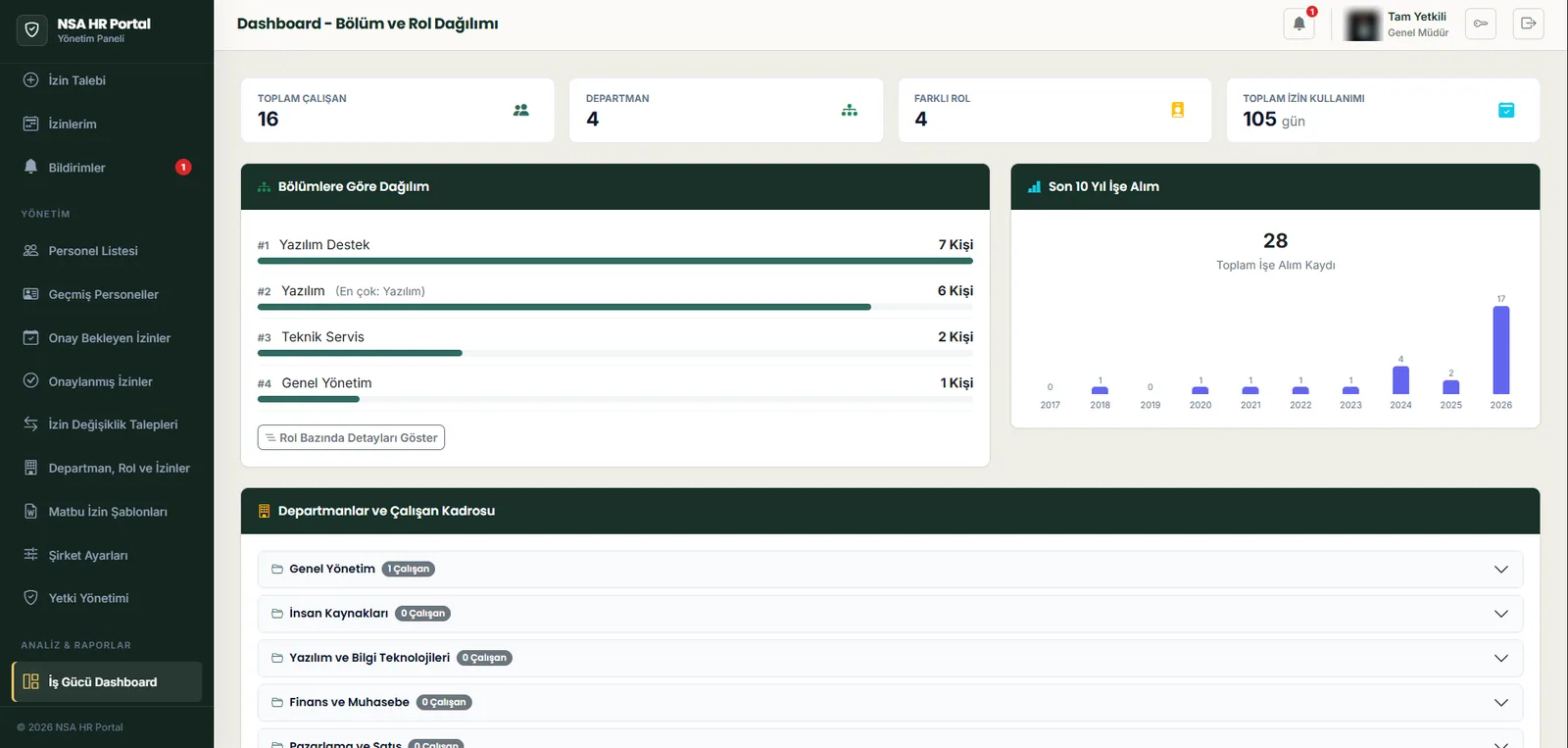Click the user avatar thumbnail in header
Image resolution: width=1568 pixels, height=748 pixels.
pyautogui.click(x=1362, y=25)
